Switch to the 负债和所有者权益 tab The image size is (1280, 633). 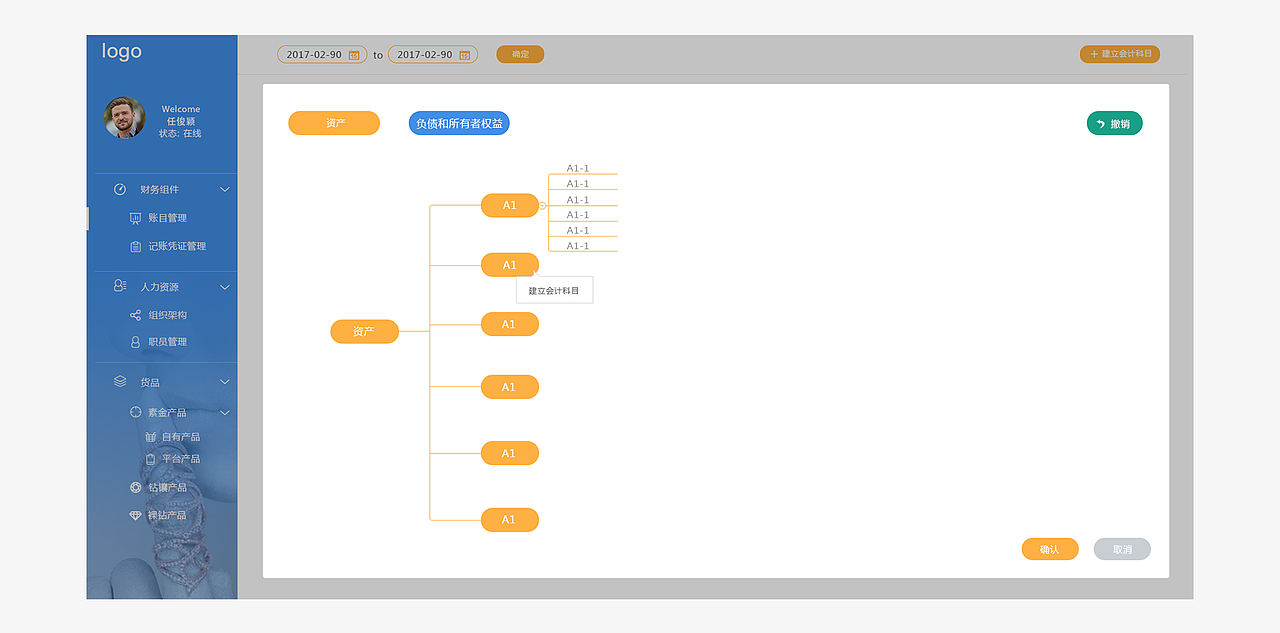(x=459, y=123)
